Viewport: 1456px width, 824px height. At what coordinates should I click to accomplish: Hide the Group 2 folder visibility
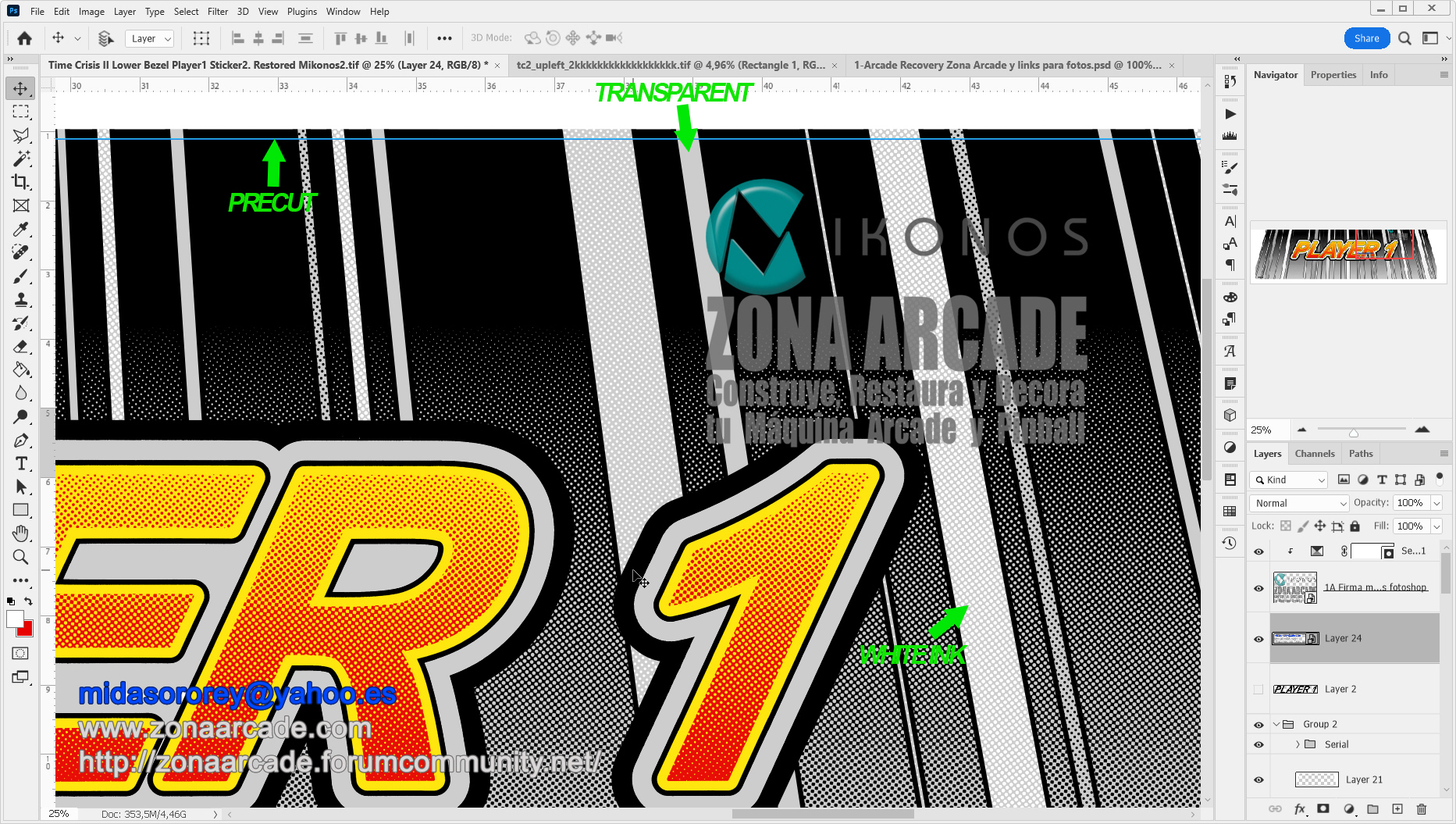pos(1258,725)
